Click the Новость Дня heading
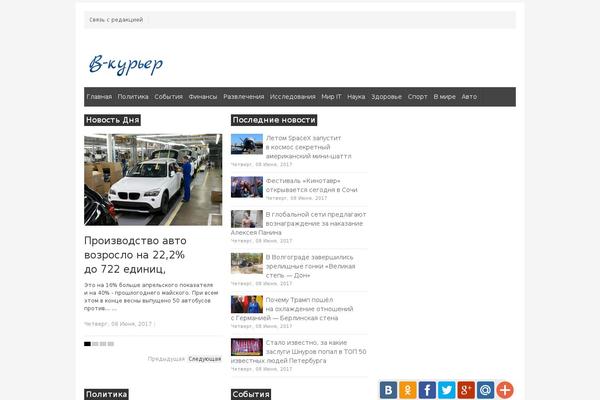 pos(112,120)
